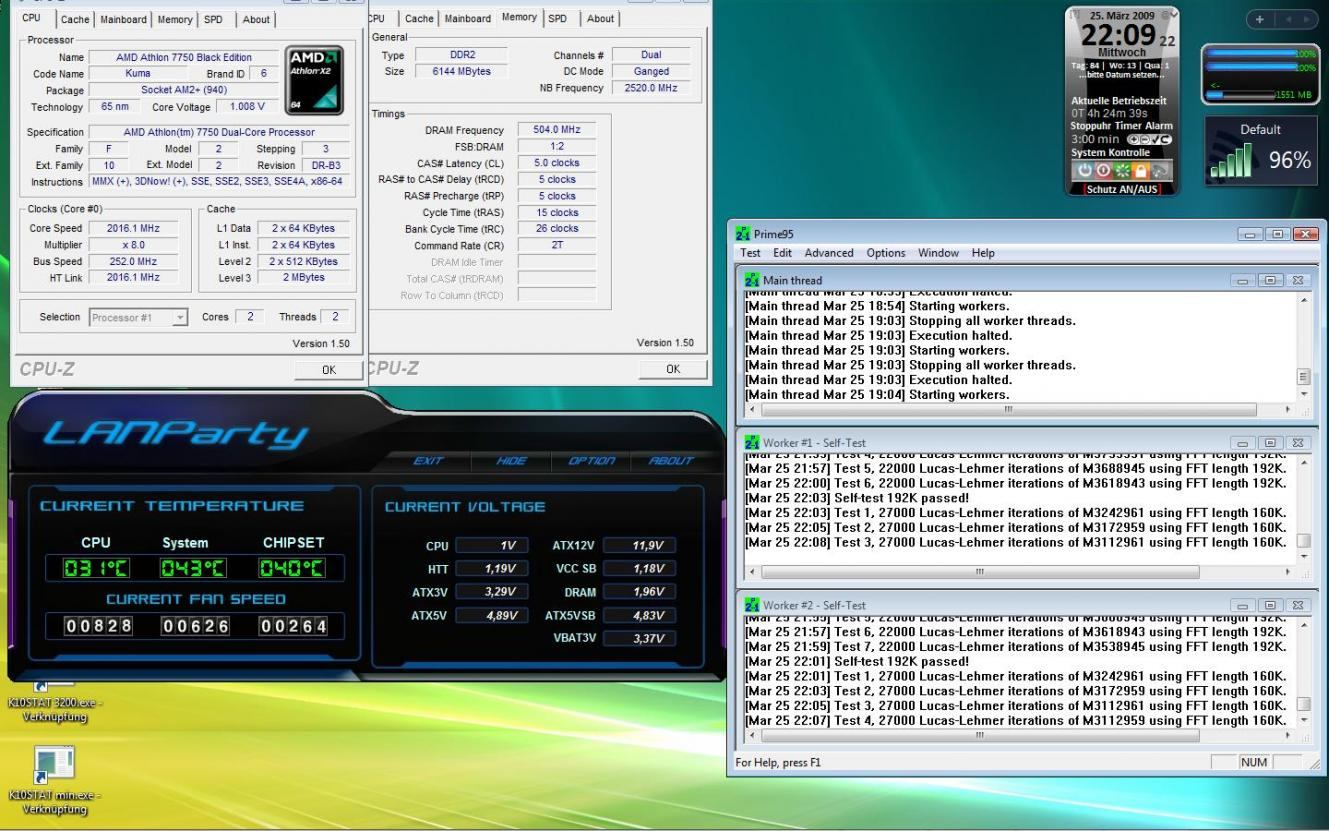Switch to Mainboard tab in left CPU-Z window
Image resolution: width=1329 pixels, height=831 pixels.
tap(123, 19)
